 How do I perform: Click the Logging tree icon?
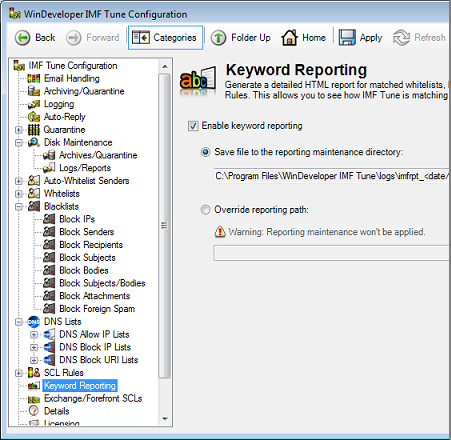(34, 104)
